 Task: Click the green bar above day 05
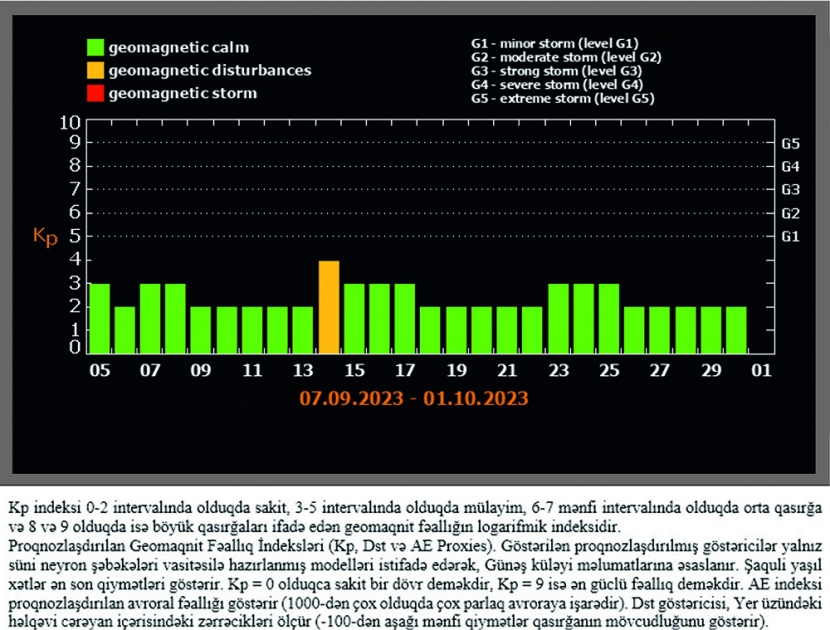100,318
